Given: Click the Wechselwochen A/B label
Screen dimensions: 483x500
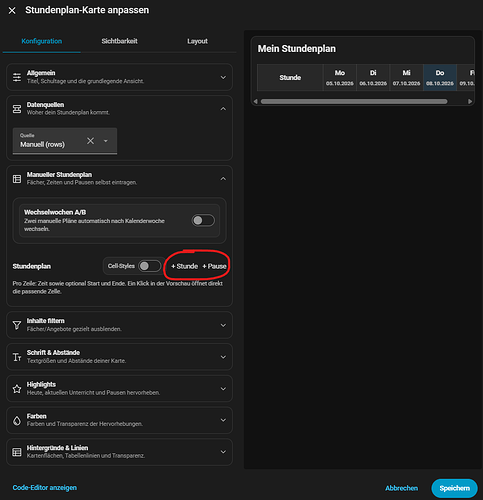Looking at the screenshot, I should point(55,212).
